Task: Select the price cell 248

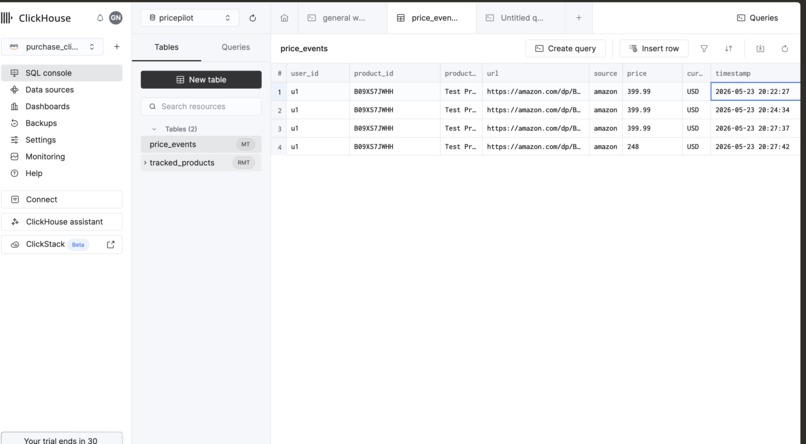Action: pos(652,146)
